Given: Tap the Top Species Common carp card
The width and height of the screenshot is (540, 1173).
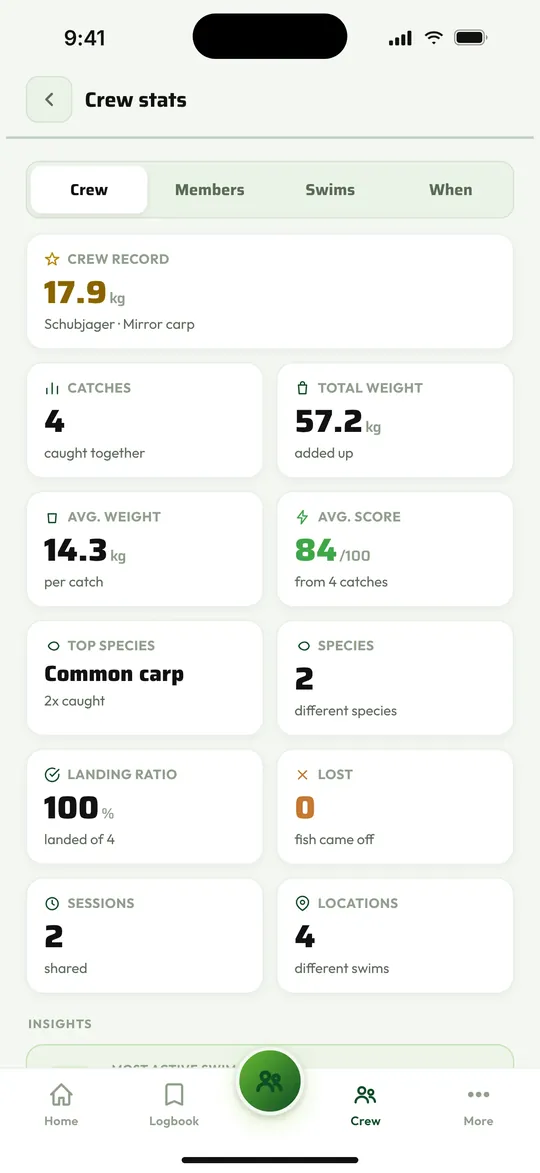Looking at the screenshot, I should (144, 678).
